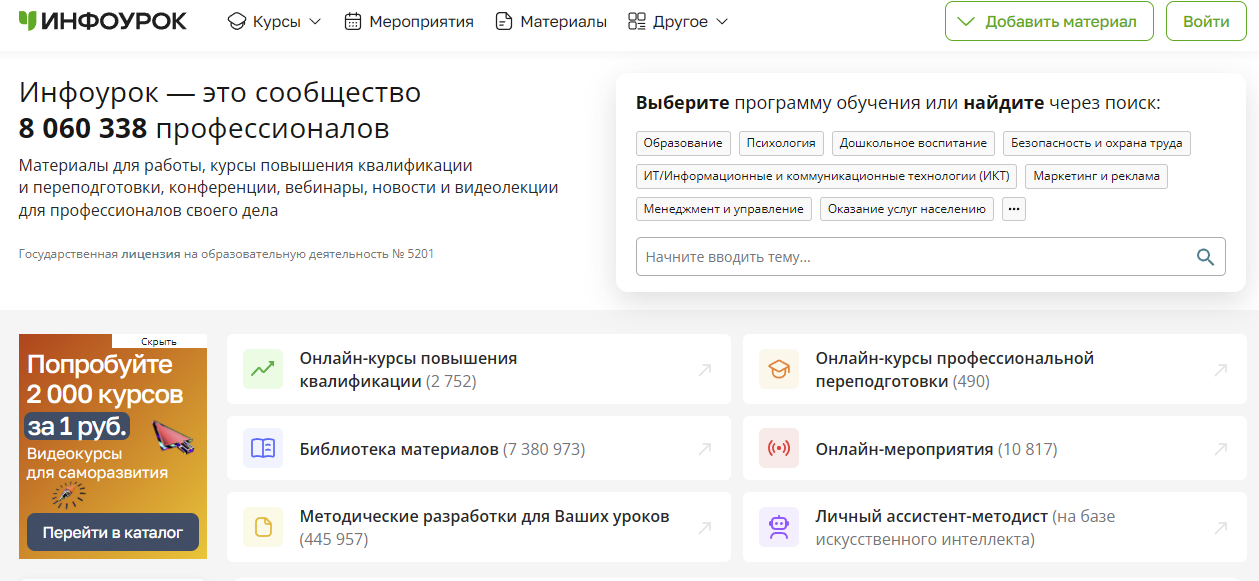Select the ИТ/Информационные и коммуникационные технологии tag
Viewport: 1259px width, 581px height.
tap(827, 176)
